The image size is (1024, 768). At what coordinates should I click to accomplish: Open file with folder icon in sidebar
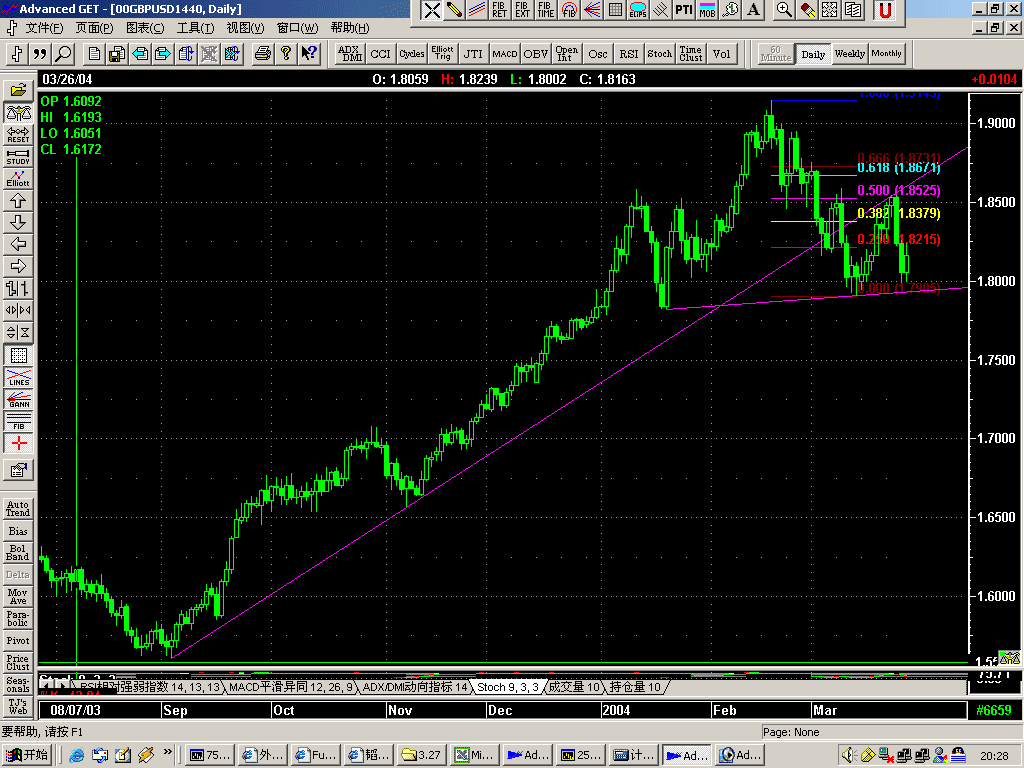click(x=18, y=90)
